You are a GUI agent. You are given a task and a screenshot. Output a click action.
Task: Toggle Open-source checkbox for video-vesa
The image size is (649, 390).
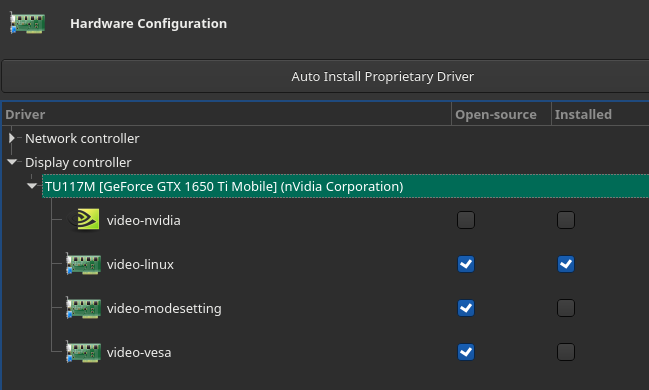[x=466, y=352]
